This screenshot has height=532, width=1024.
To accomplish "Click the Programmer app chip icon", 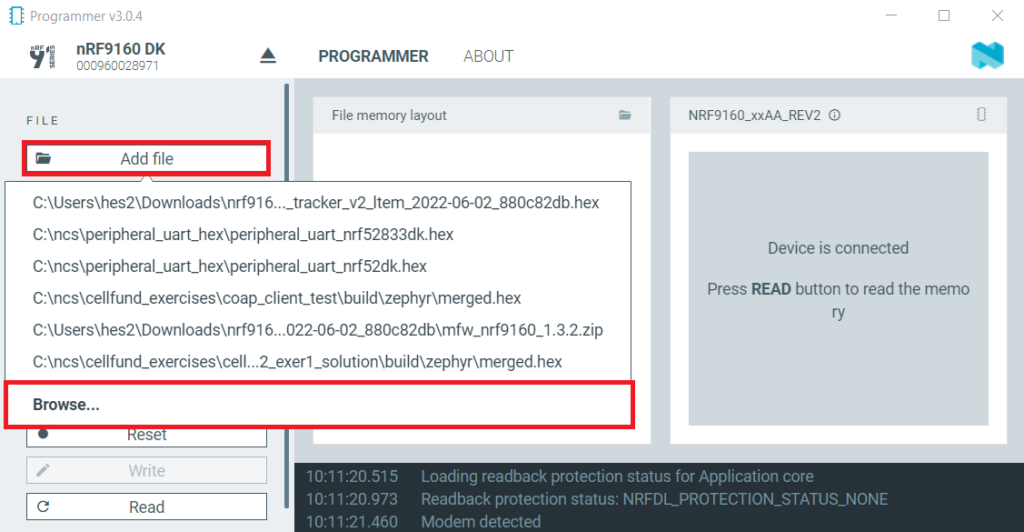I will tap(16, 16).
